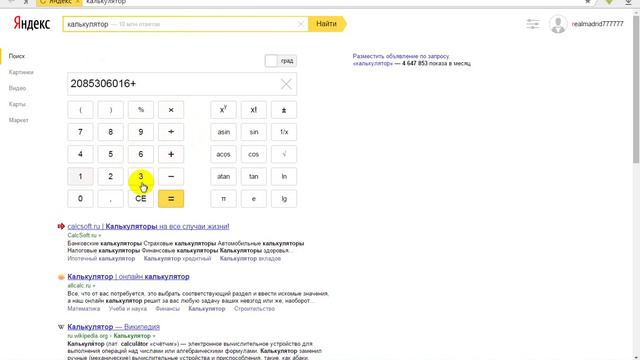The width and height of the screenshot is (640, 360).
Task: Click the pi constant key
Action: point(223,199)
